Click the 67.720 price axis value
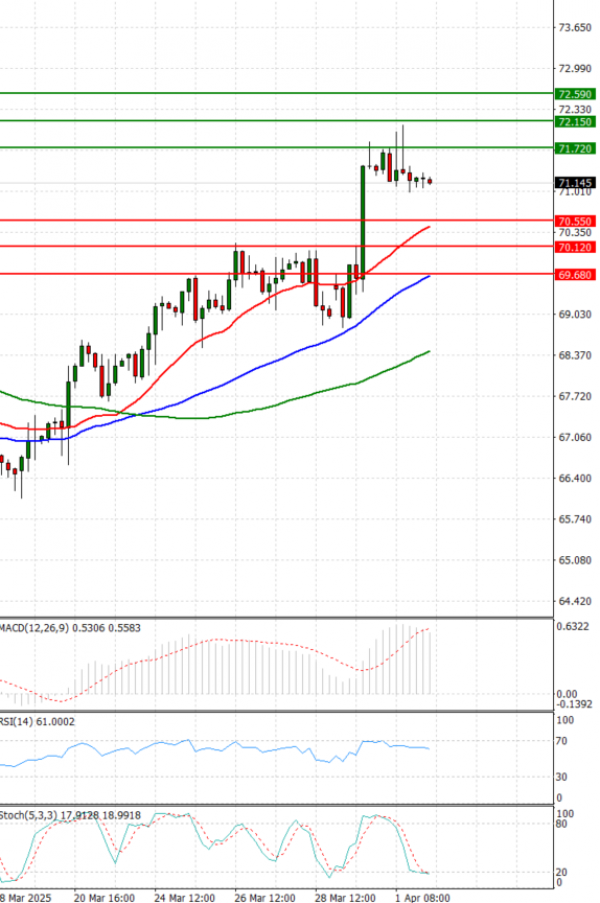This screenshot has width=600, height=903. tap(575, 396)
